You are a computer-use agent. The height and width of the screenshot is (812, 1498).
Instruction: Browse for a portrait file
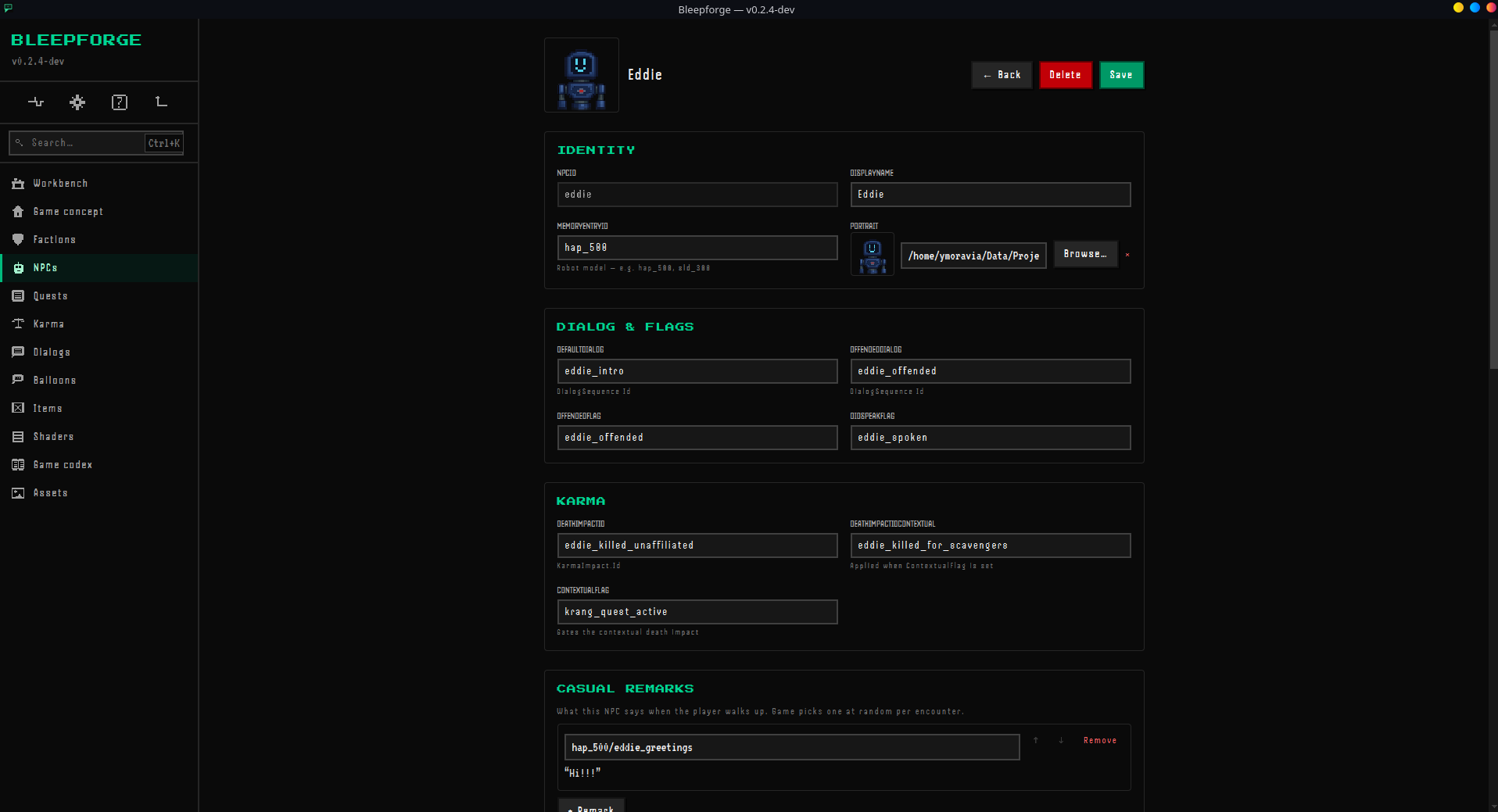(x=1085, y=254)
